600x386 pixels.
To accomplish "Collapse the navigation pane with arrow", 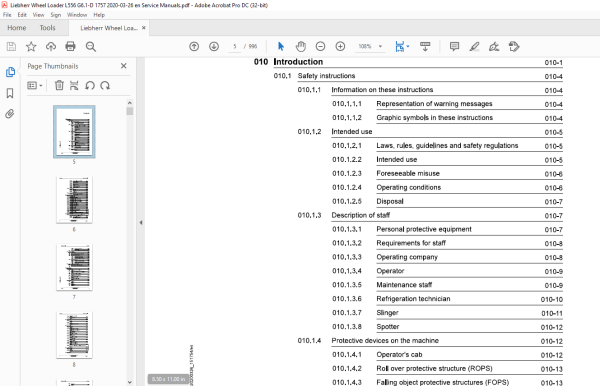I will point(141,222).
